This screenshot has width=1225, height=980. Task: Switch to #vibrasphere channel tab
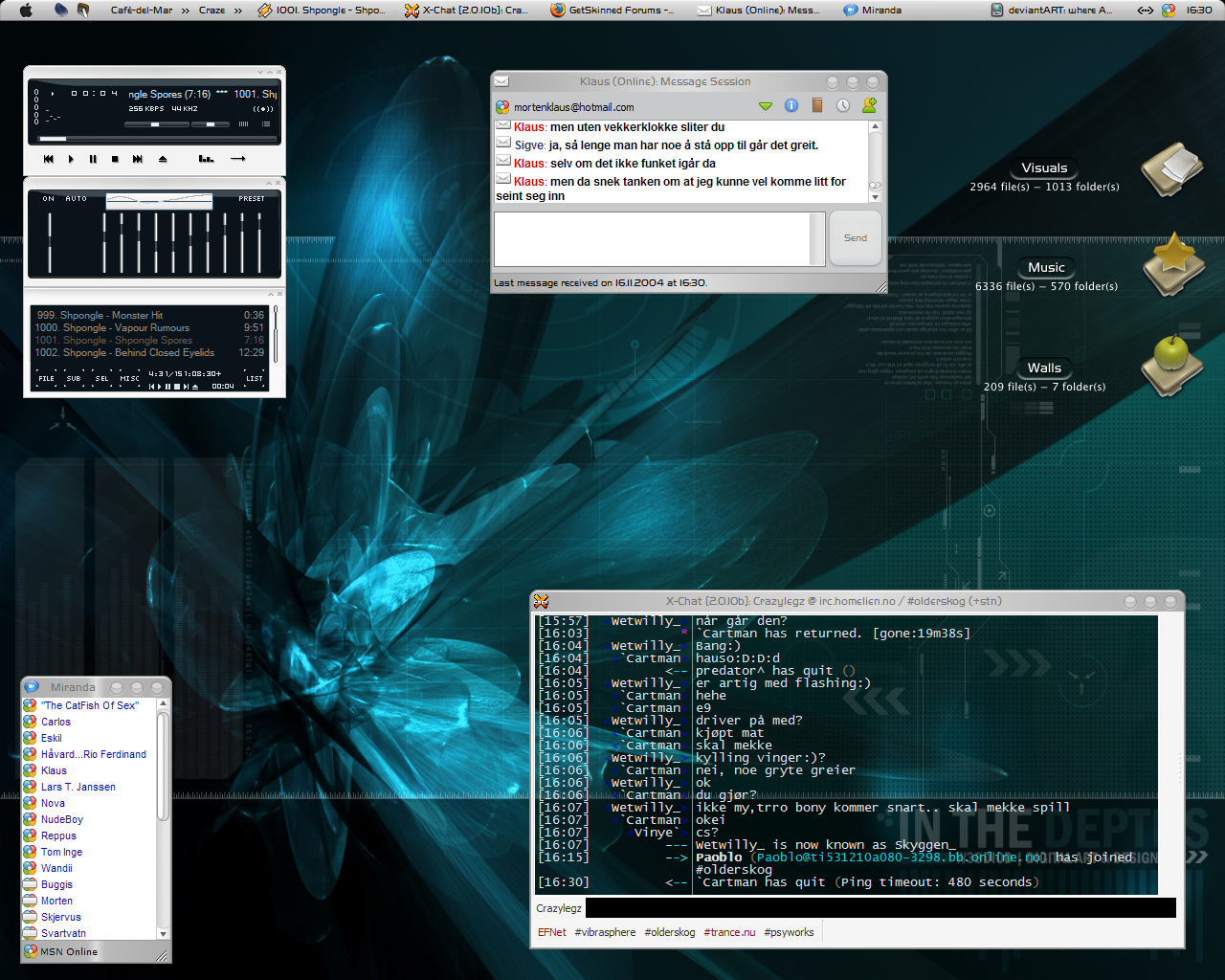coord(605,932)
